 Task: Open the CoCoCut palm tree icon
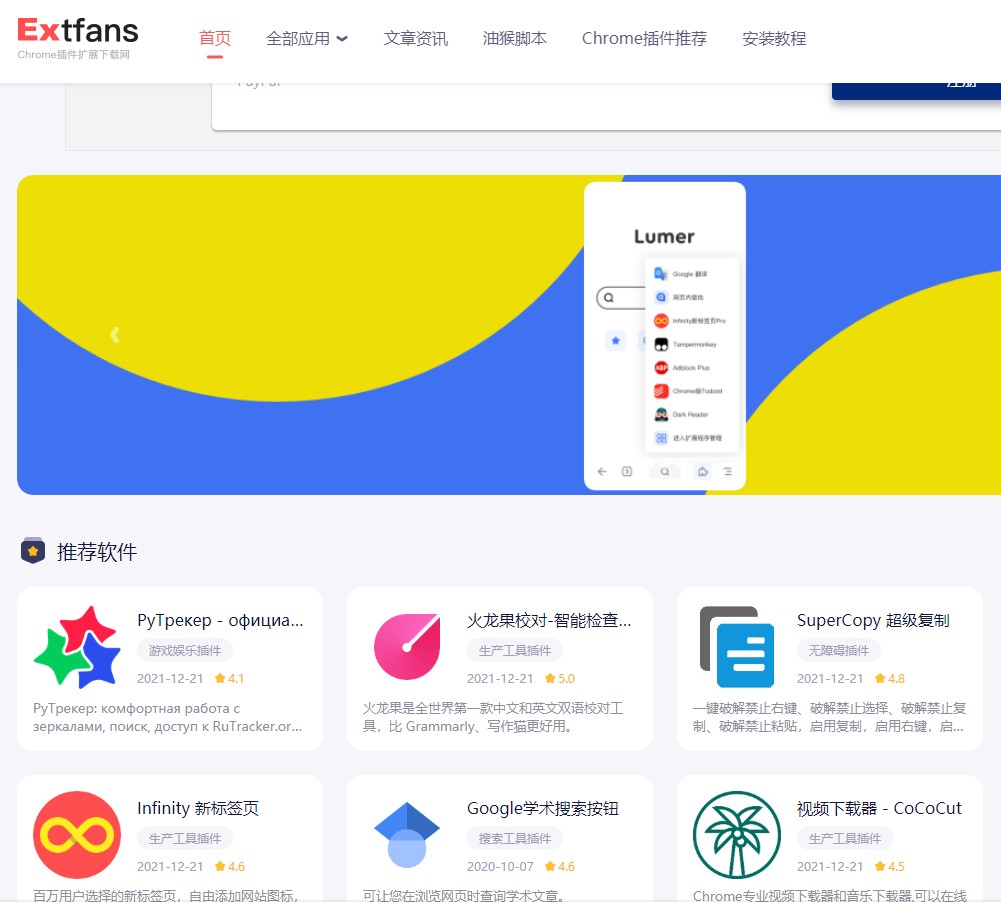(737, 835)
